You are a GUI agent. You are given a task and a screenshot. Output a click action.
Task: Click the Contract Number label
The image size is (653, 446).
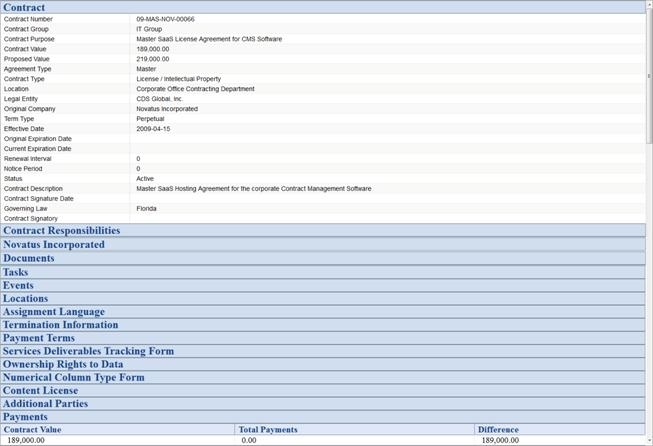click(x=28, y=19)
